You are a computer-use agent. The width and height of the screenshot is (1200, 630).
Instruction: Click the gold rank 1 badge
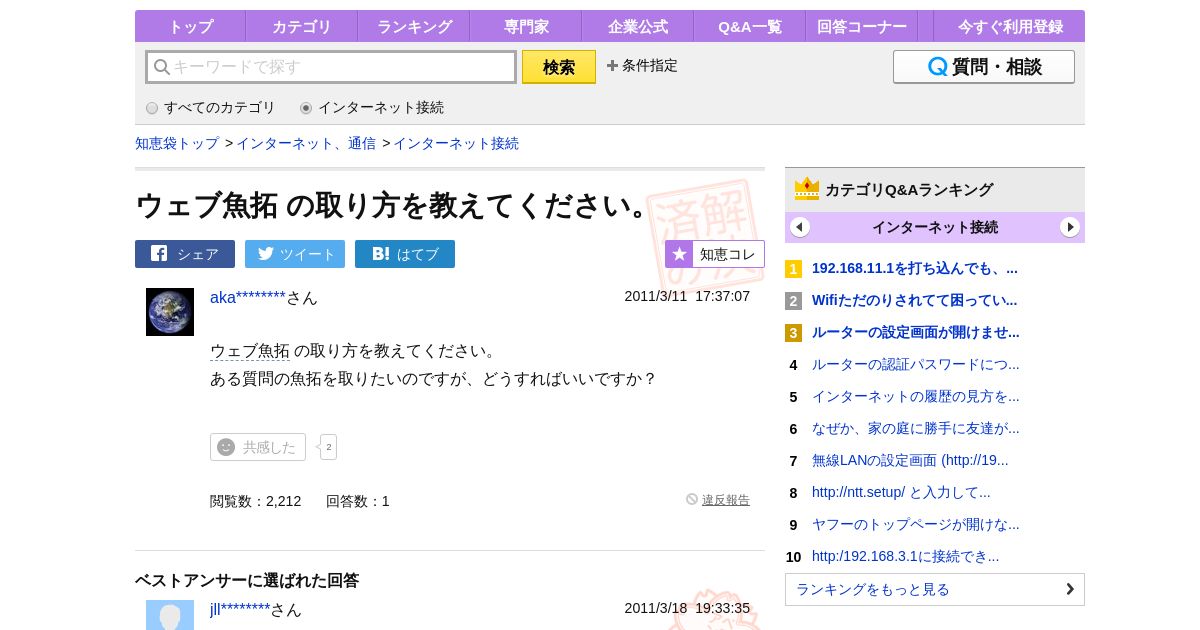pyautogui.click(x=793, y=269)
